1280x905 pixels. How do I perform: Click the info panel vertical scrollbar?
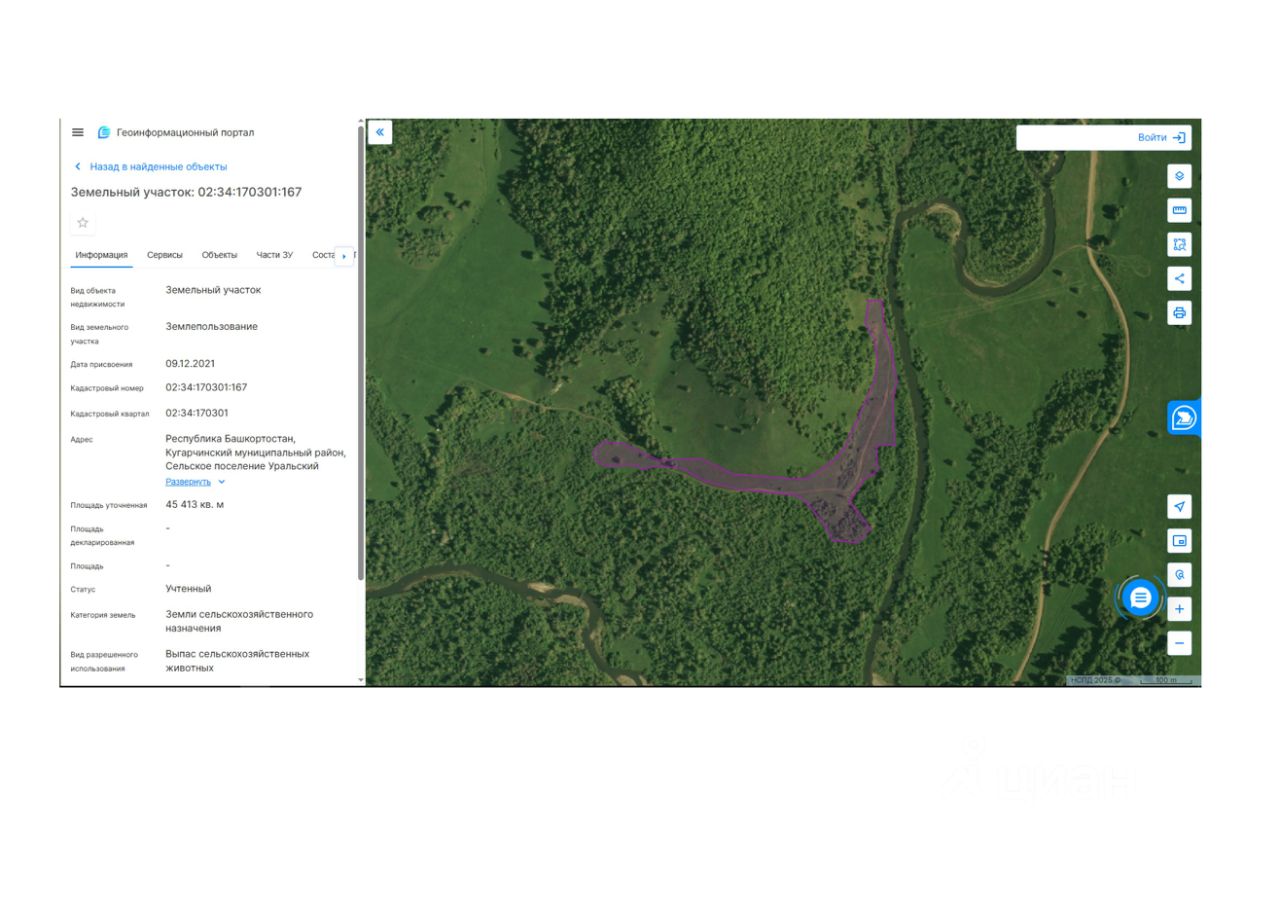[361, 351]
